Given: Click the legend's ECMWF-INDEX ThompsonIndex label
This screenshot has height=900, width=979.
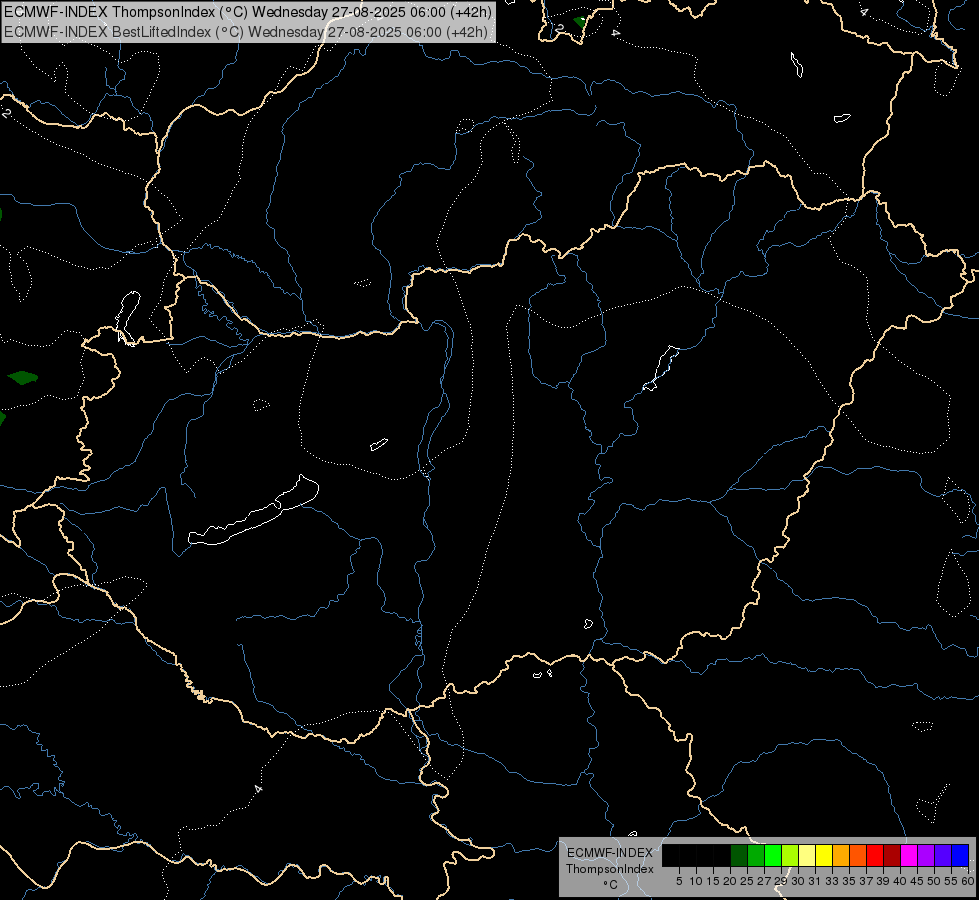Looking at the screenshot, I should [609, 861].
